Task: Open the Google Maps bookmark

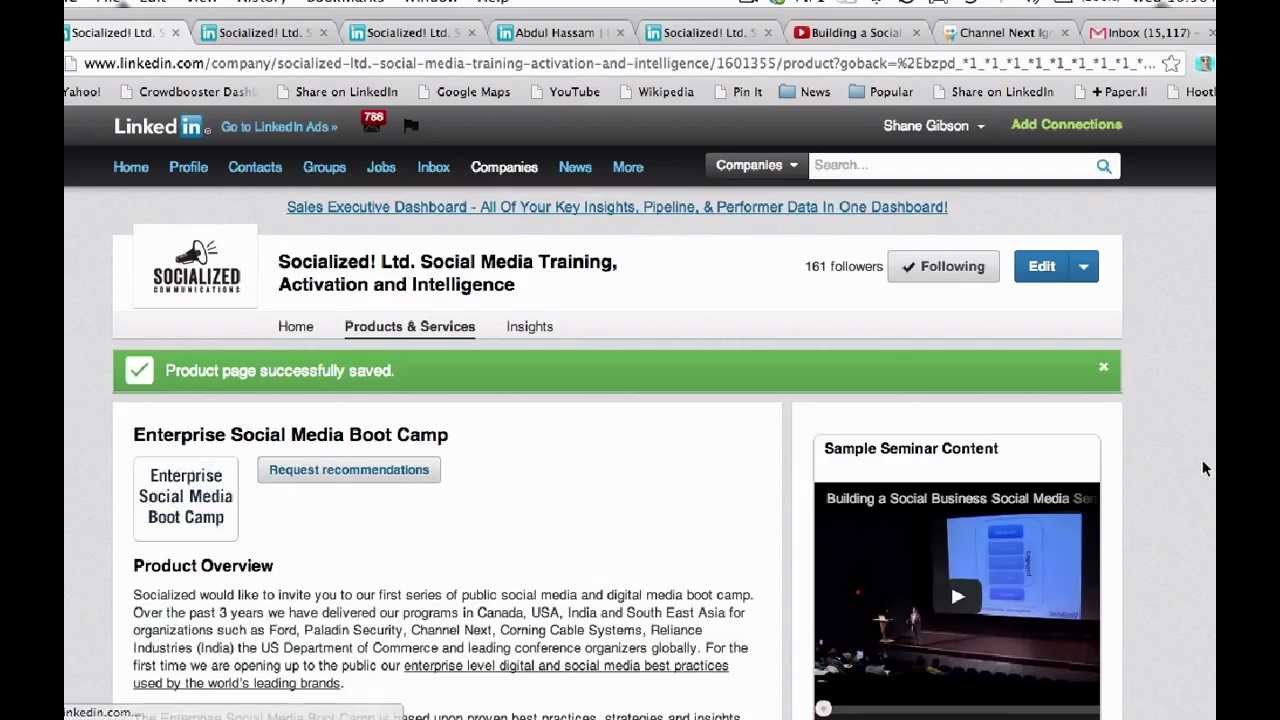Action: click(x=463, y=92)
